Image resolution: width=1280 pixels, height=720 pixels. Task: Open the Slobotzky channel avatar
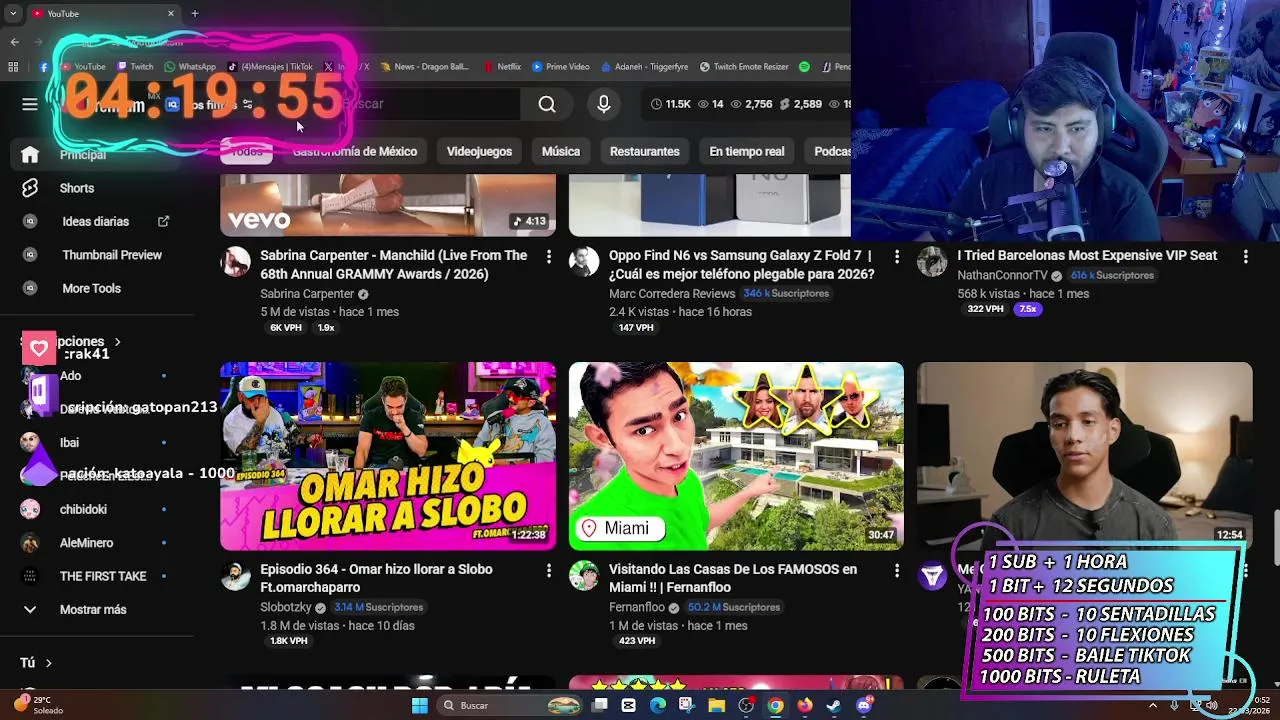236,576
